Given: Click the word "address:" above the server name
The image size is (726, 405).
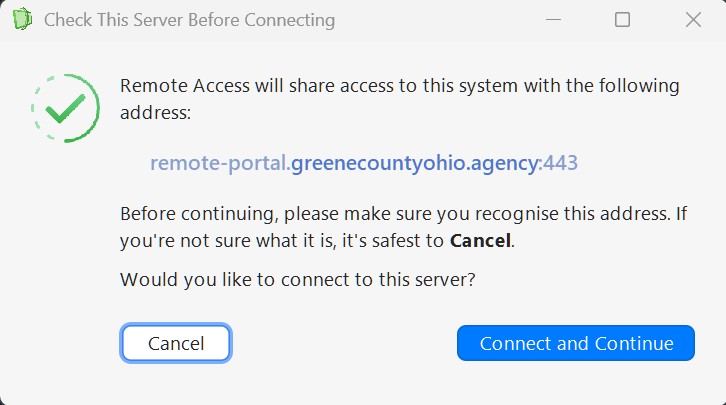Looking at the screenshot, I should [x=155, y=113].
